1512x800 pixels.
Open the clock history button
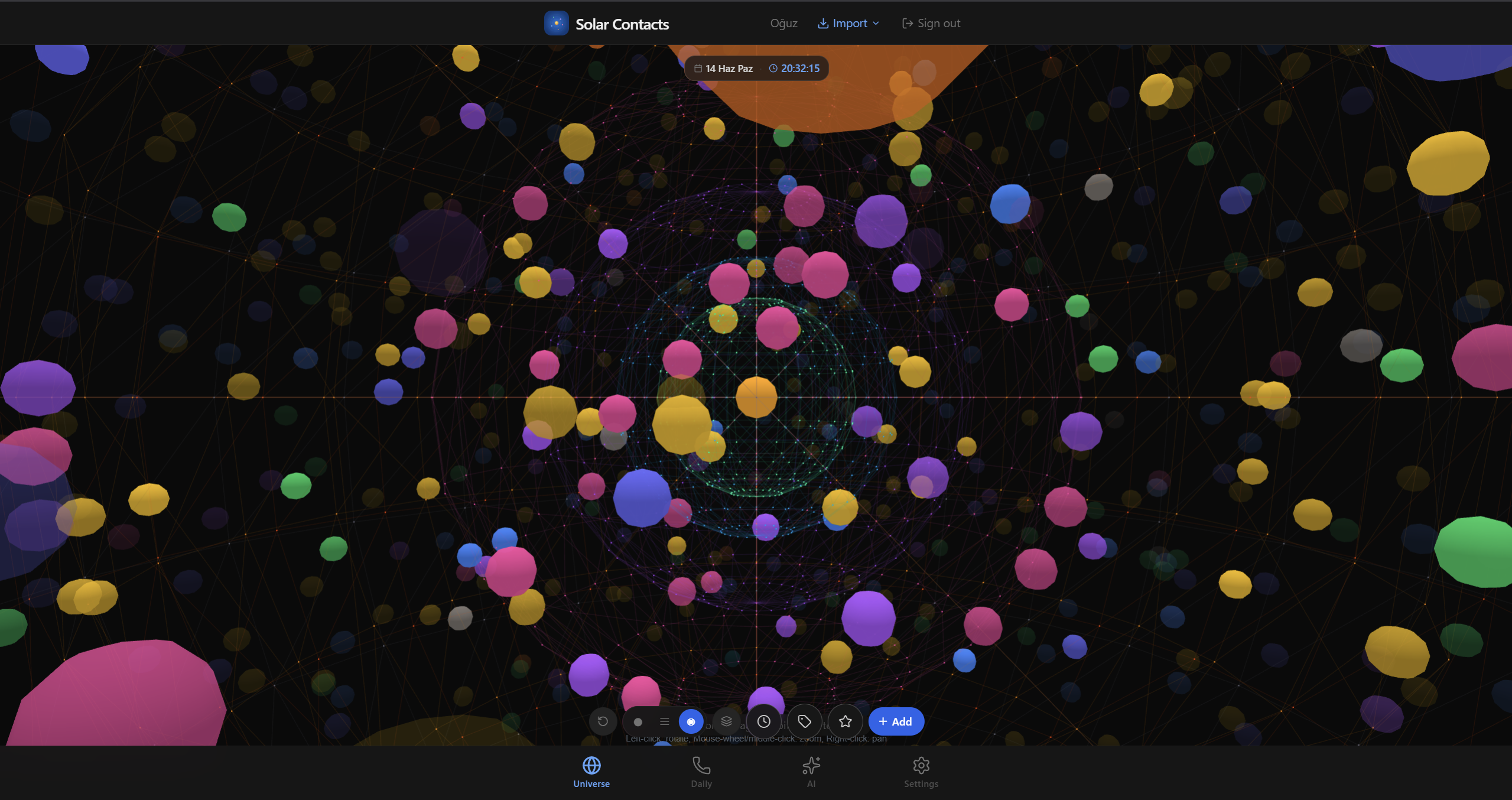click(764, 721)
